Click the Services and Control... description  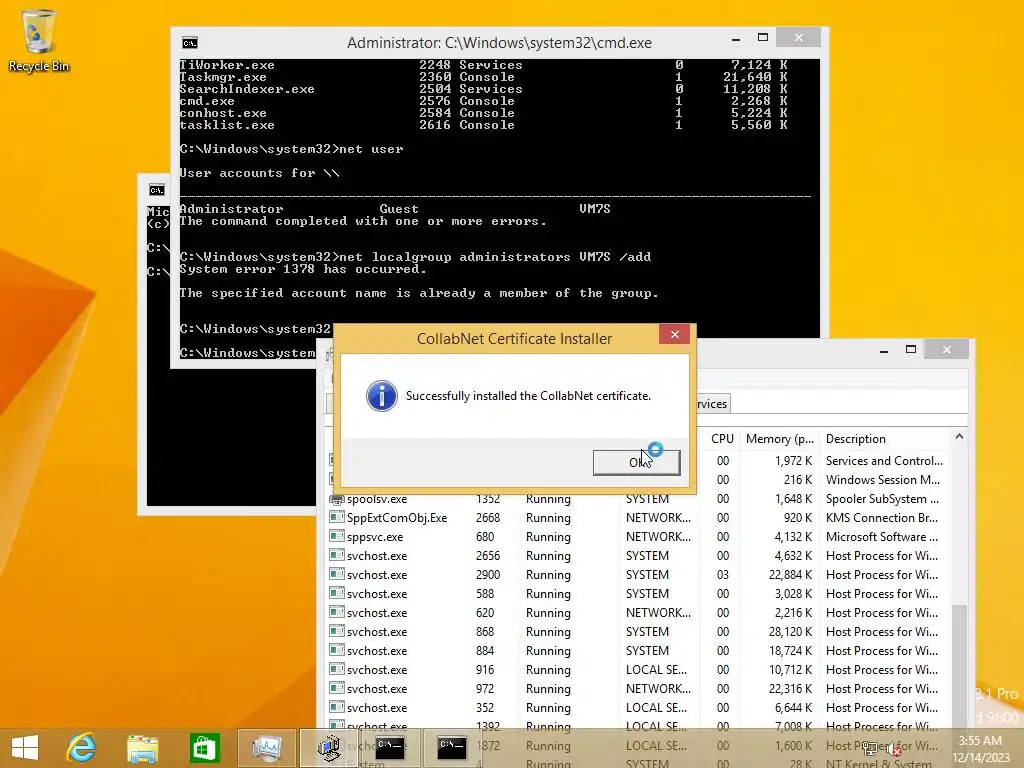pyautogui.click(x=884, y=461)
